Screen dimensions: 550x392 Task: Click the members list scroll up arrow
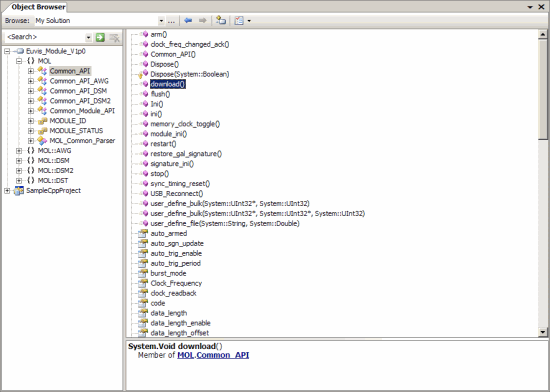pos(543,34)
